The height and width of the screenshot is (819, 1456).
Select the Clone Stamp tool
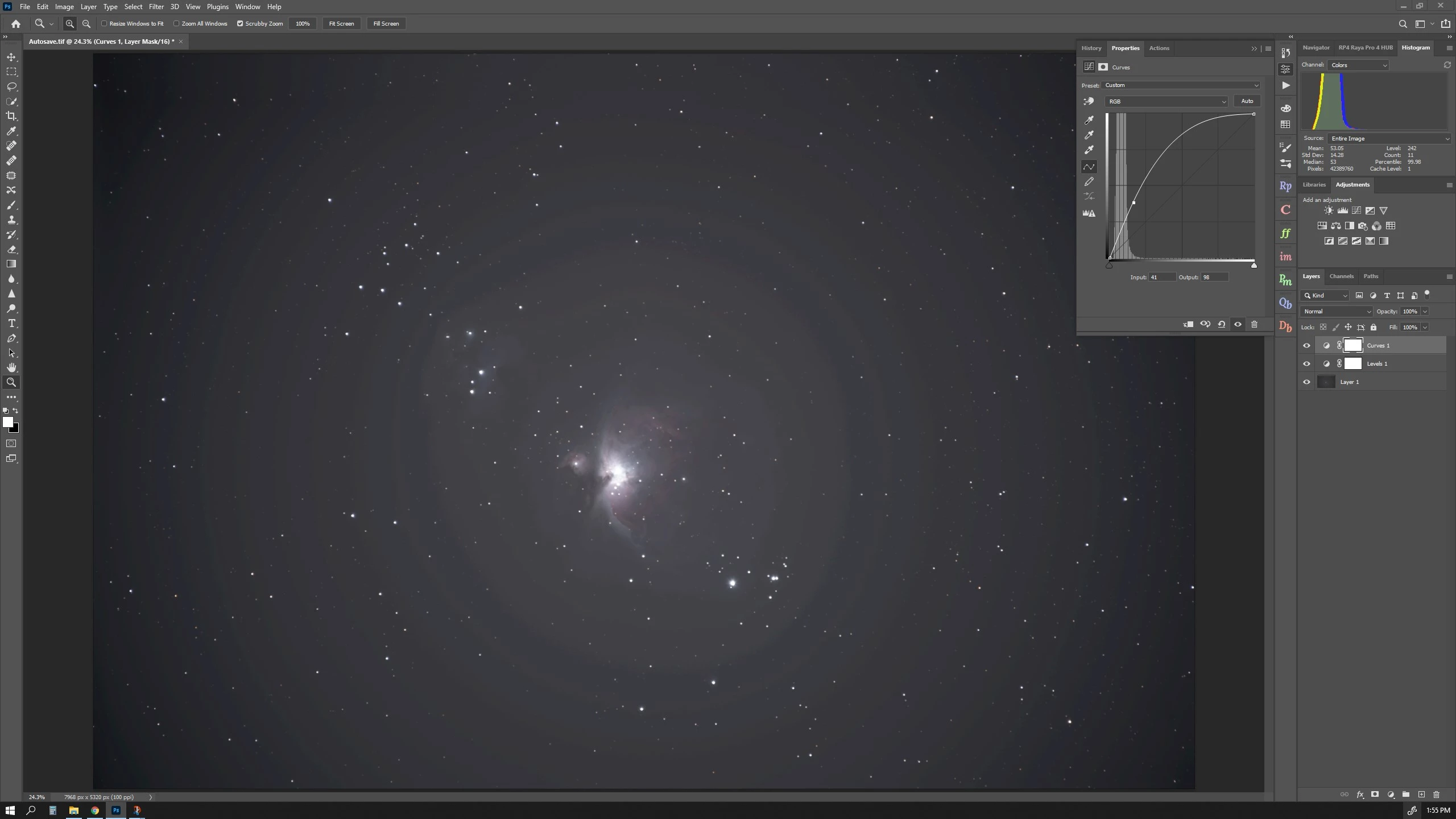(x=11, y=220)
